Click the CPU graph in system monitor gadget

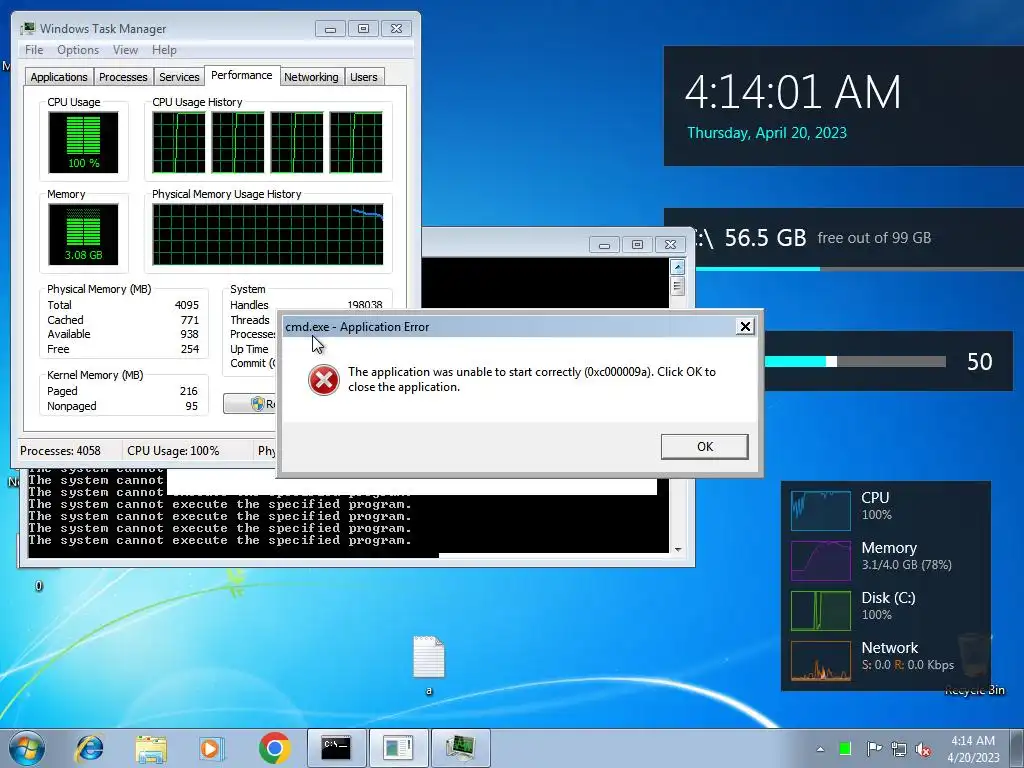pyautogui.click(x=821, y=511)
